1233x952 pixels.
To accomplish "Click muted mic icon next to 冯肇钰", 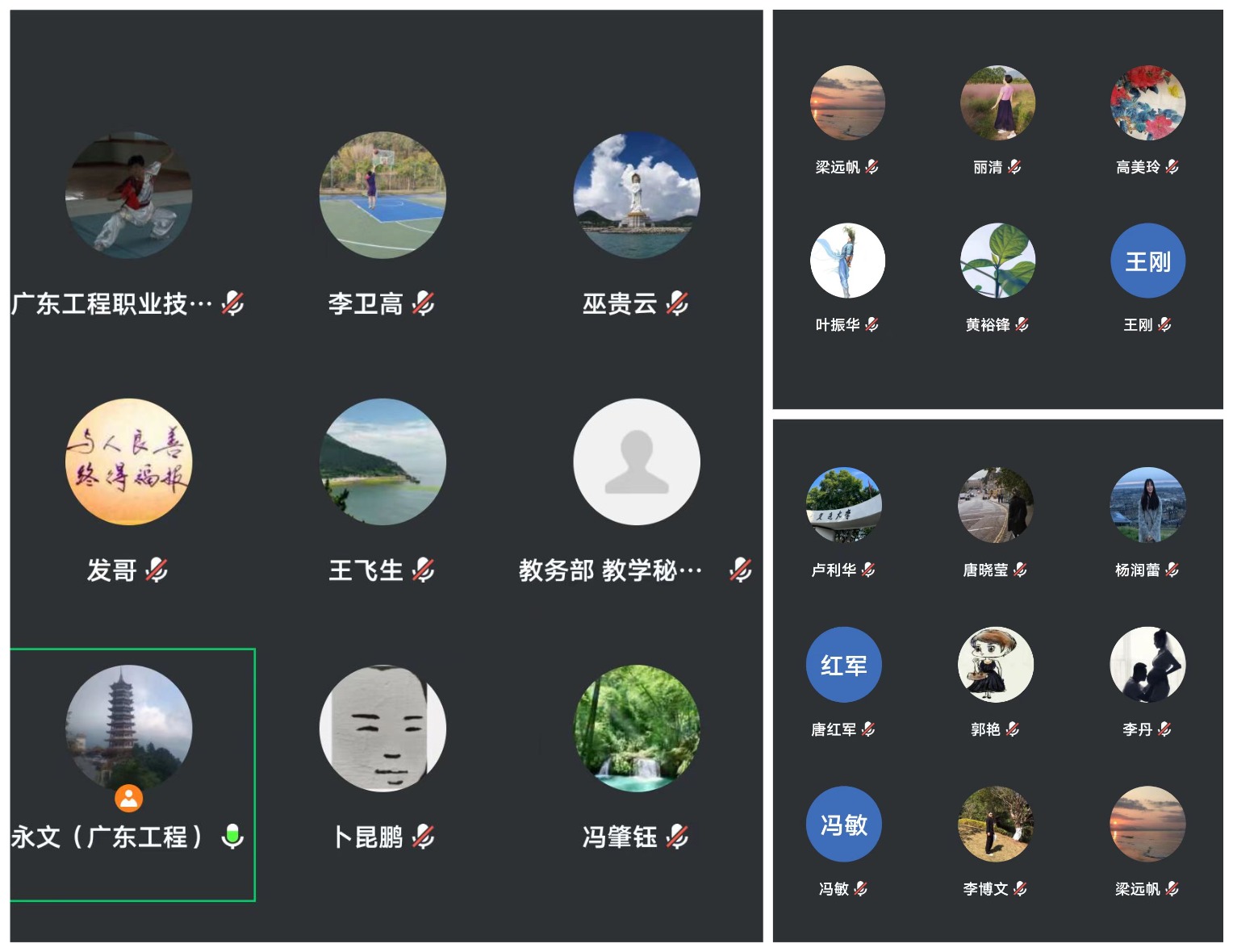I will (x=678, y=837).
